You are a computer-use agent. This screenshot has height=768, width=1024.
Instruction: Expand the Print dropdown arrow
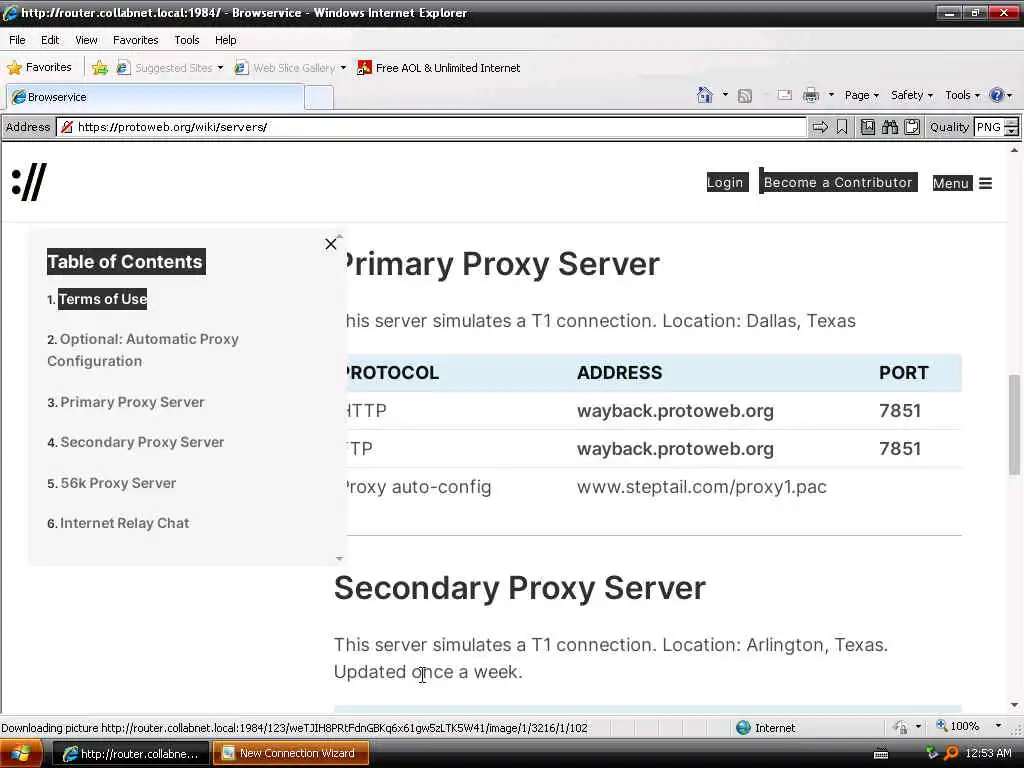[831, 95]
